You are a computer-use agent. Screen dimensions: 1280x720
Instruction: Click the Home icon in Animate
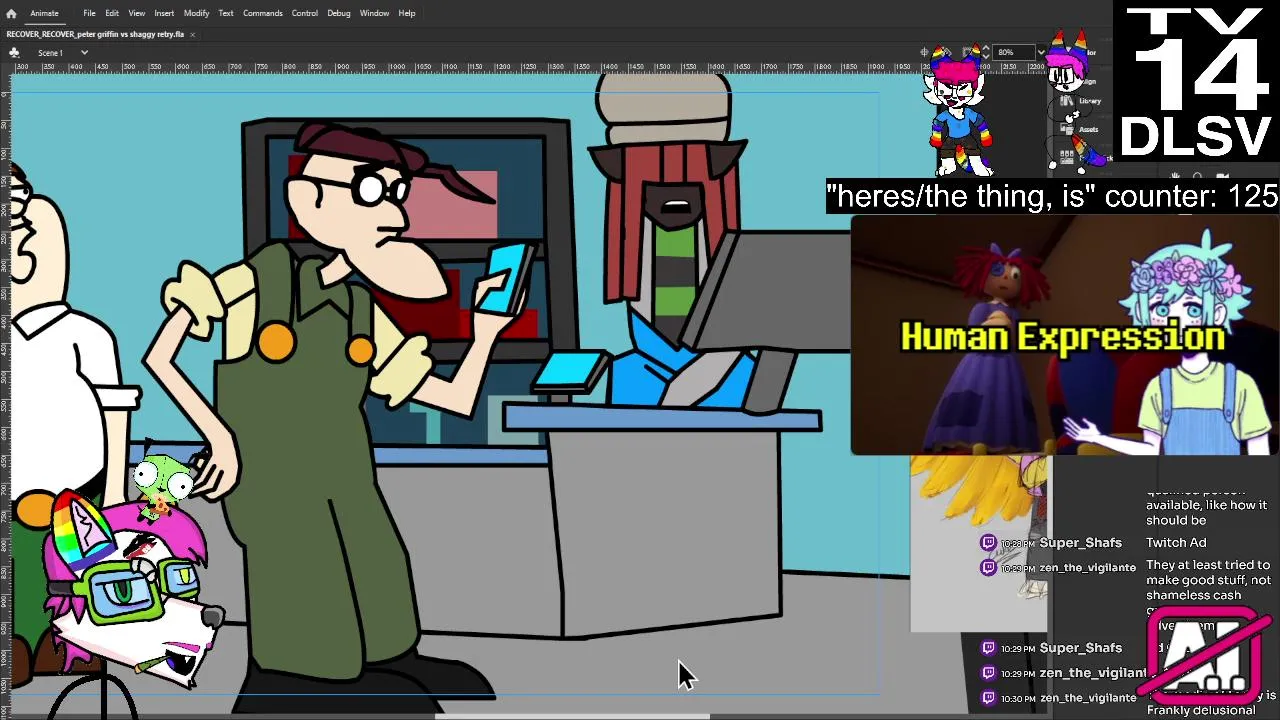coord(11,13)
